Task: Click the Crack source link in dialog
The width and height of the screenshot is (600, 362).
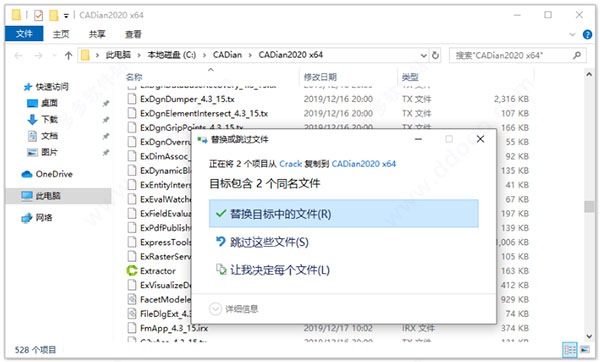Action: [x=290, y=164]
